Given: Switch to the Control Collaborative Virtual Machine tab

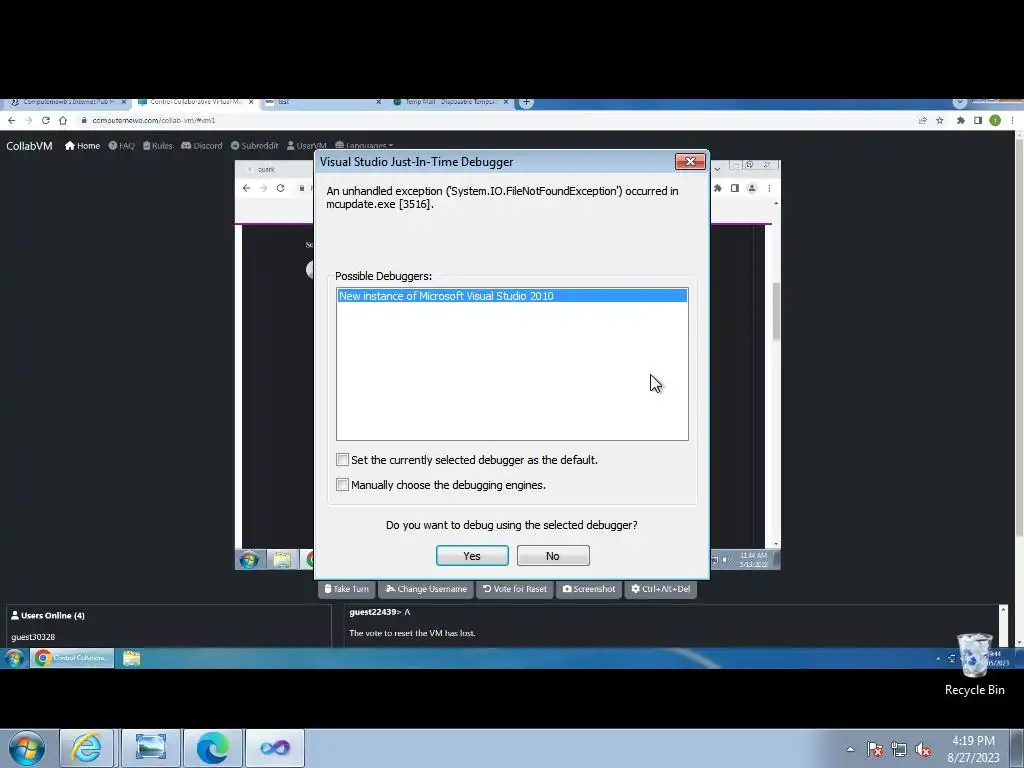Looking at the screenshot, I should click(193, 102).
